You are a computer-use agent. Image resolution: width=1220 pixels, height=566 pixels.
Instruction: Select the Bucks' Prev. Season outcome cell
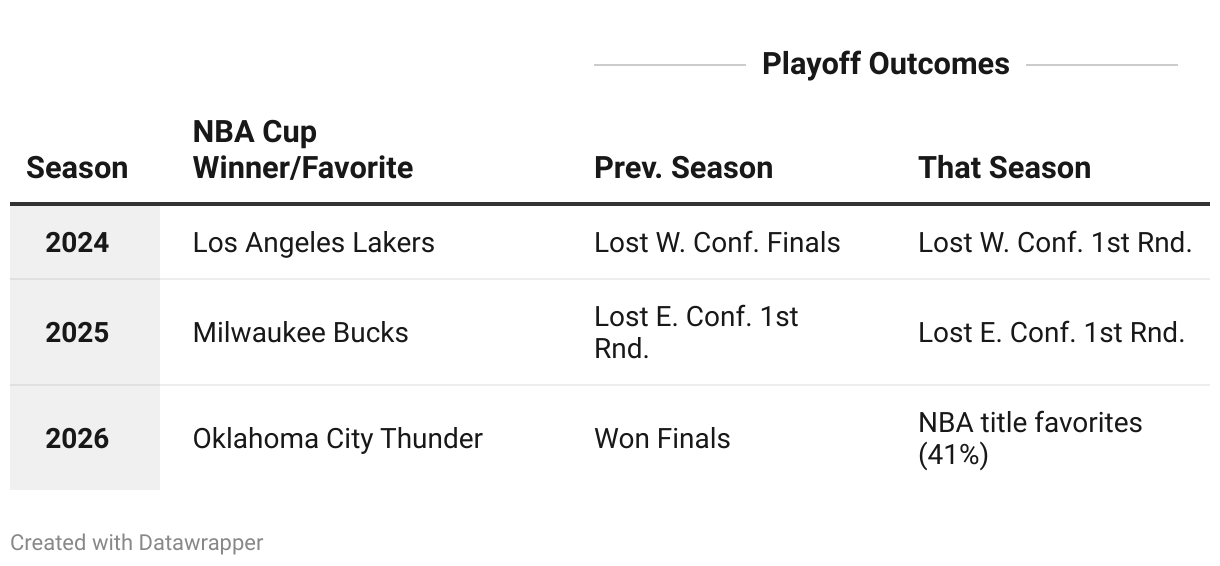(x=696, y=332)
